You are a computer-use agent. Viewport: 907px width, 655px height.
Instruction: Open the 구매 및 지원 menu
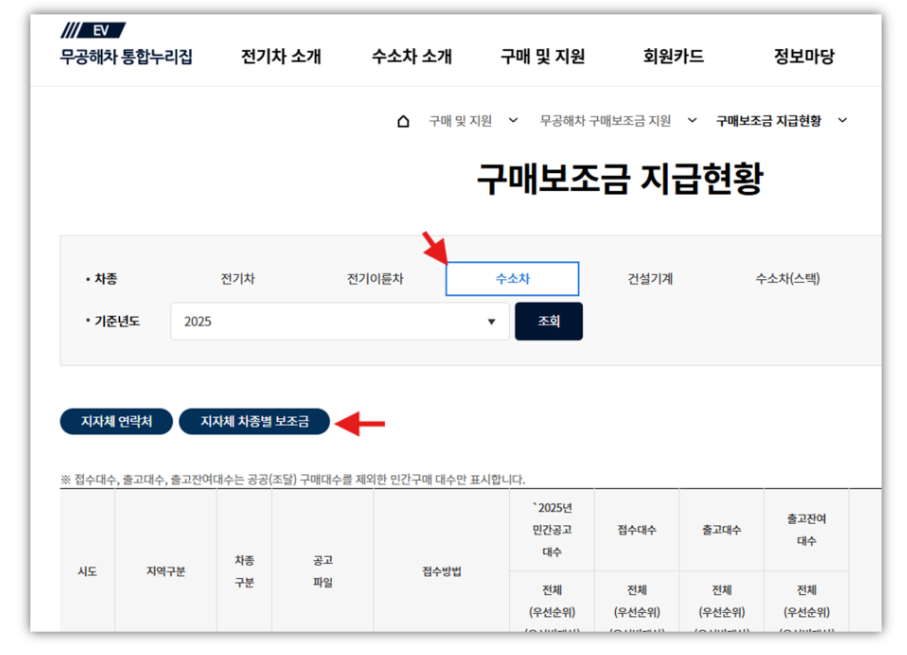click(x=542, y=57)
